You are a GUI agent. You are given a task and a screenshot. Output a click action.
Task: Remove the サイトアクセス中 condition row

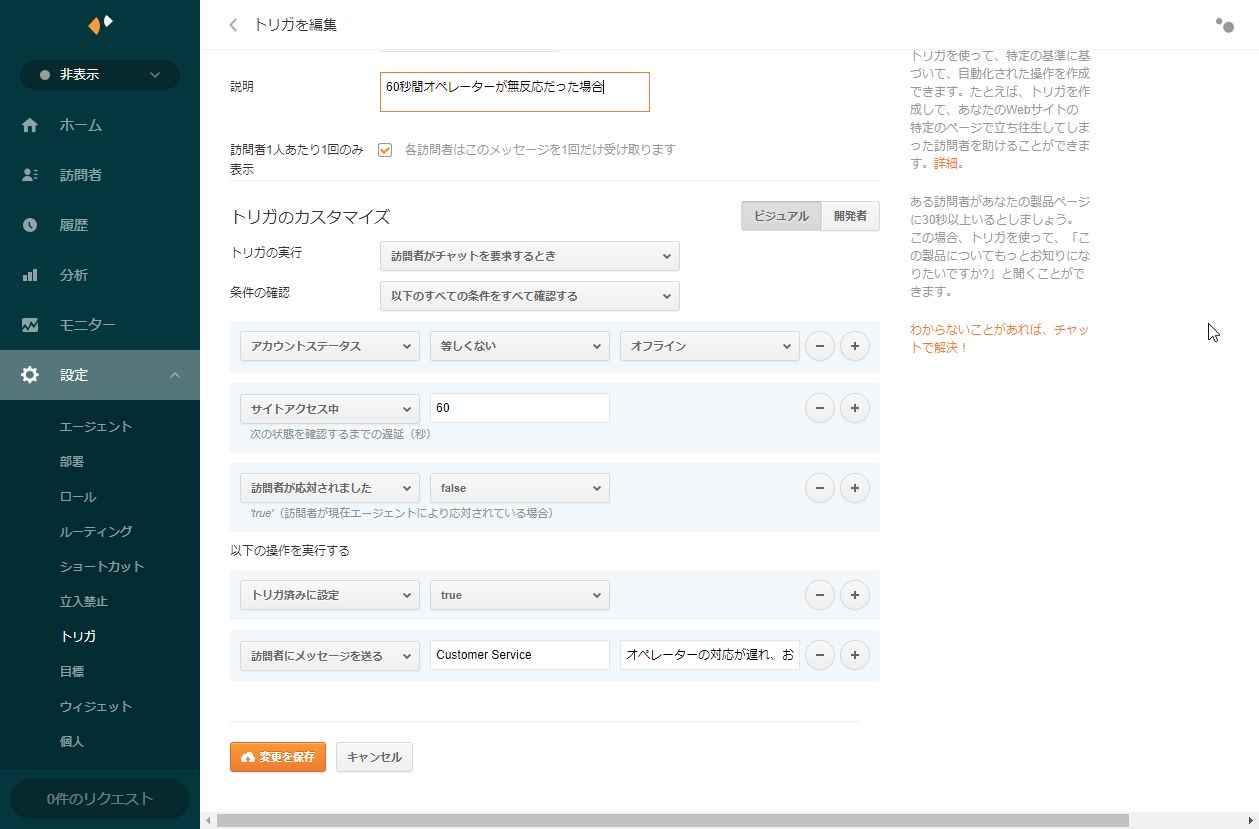pos(820,408)
